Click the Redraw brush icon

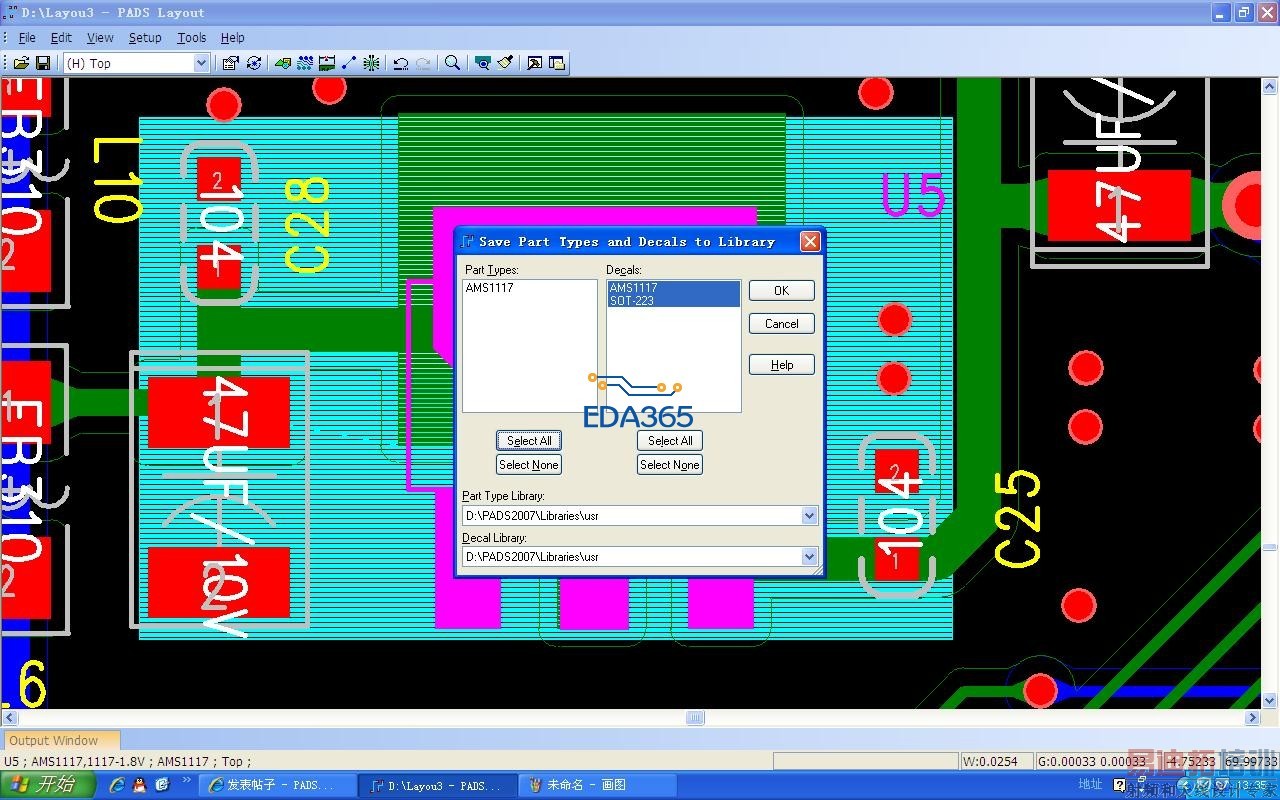tap(506, 63)
